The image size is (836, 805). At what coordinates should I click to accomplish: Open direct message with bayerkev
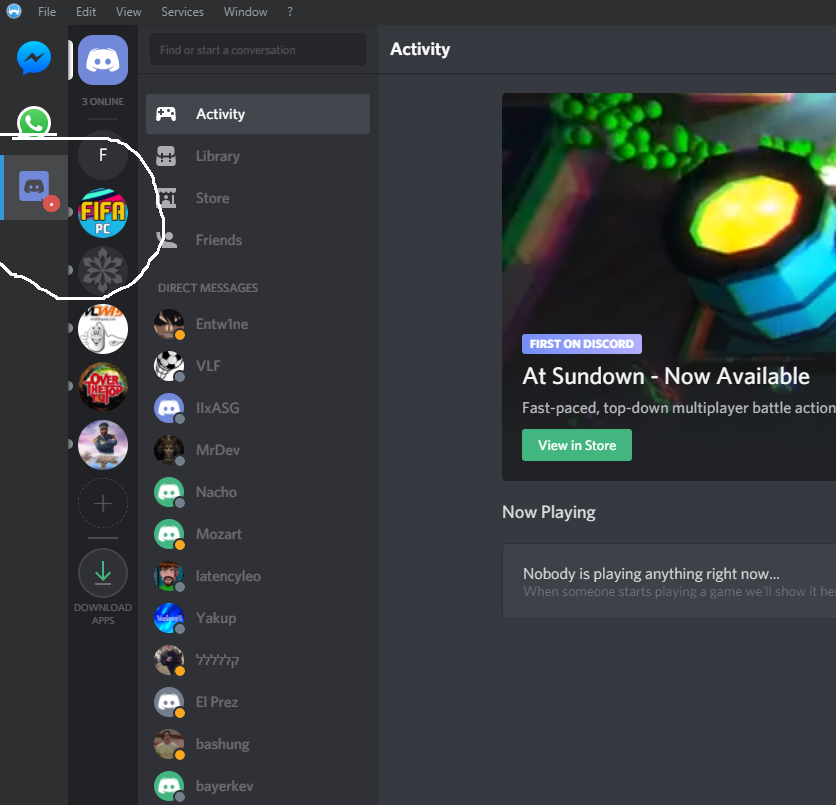258,786
